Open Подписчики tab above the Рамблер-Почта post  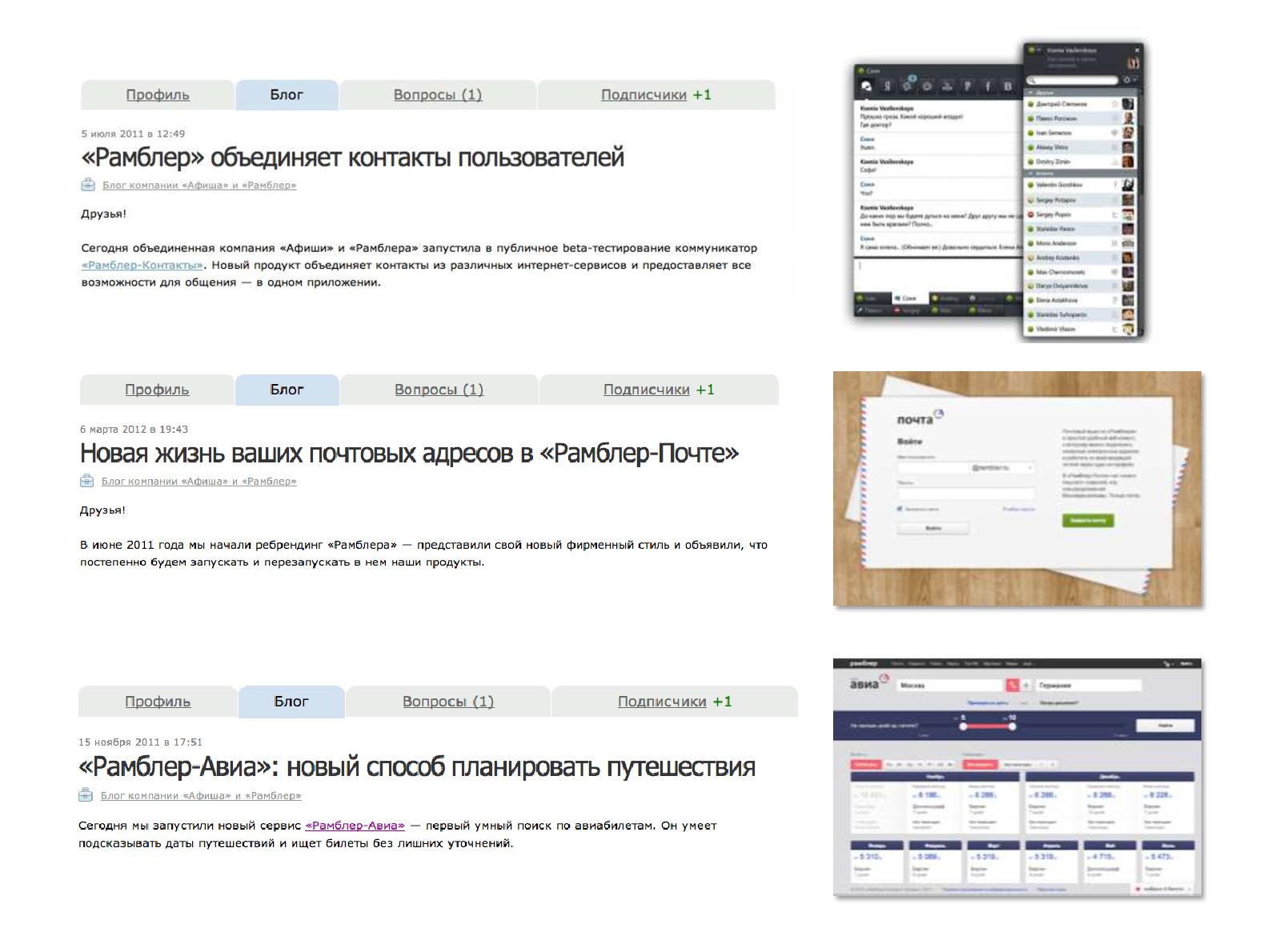click(659, 390)
